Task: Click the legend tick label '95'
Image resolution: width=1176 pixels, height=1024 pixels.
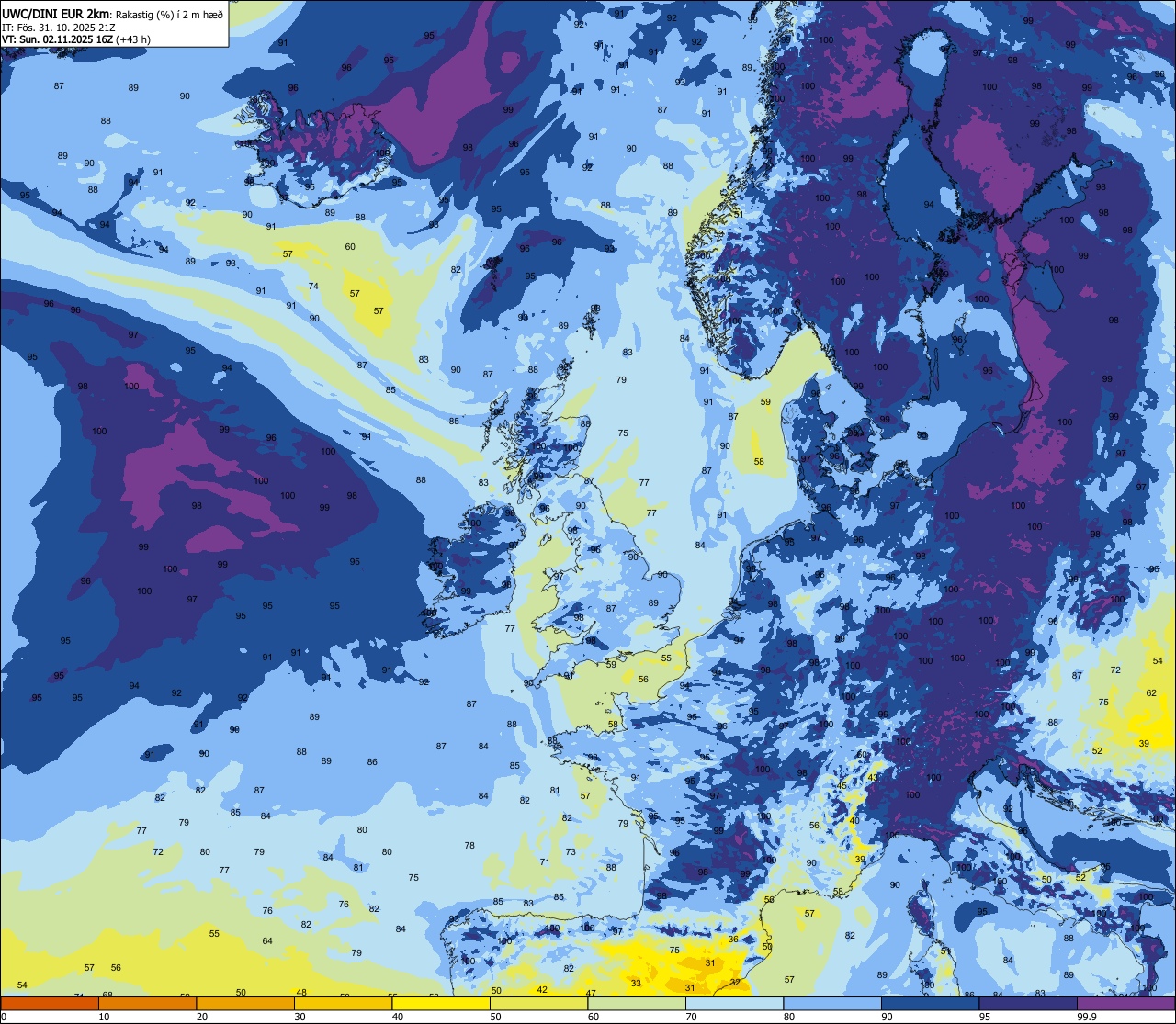Action: (986, 1017)
